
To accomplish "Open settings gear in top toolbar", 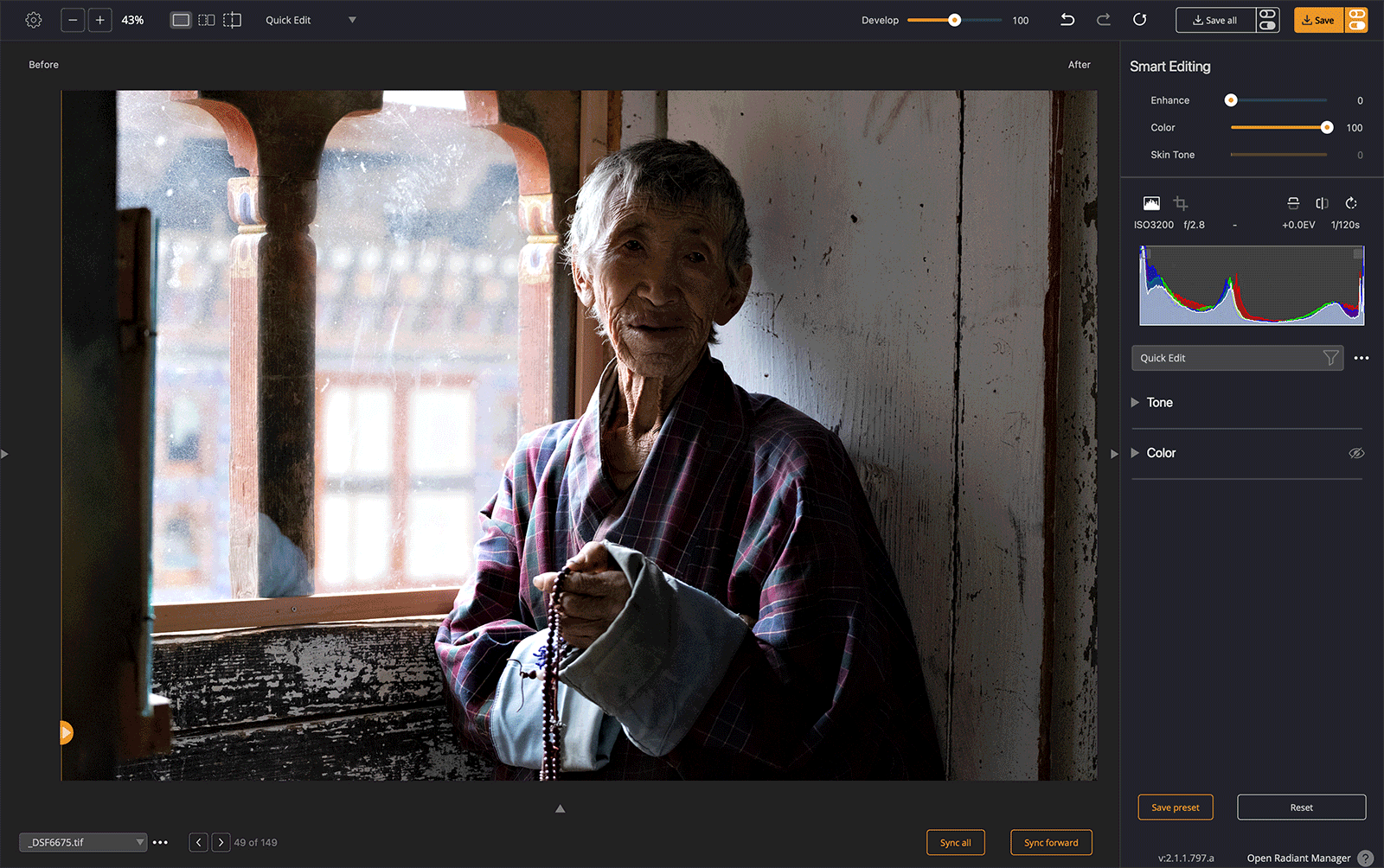I will 34,20.
